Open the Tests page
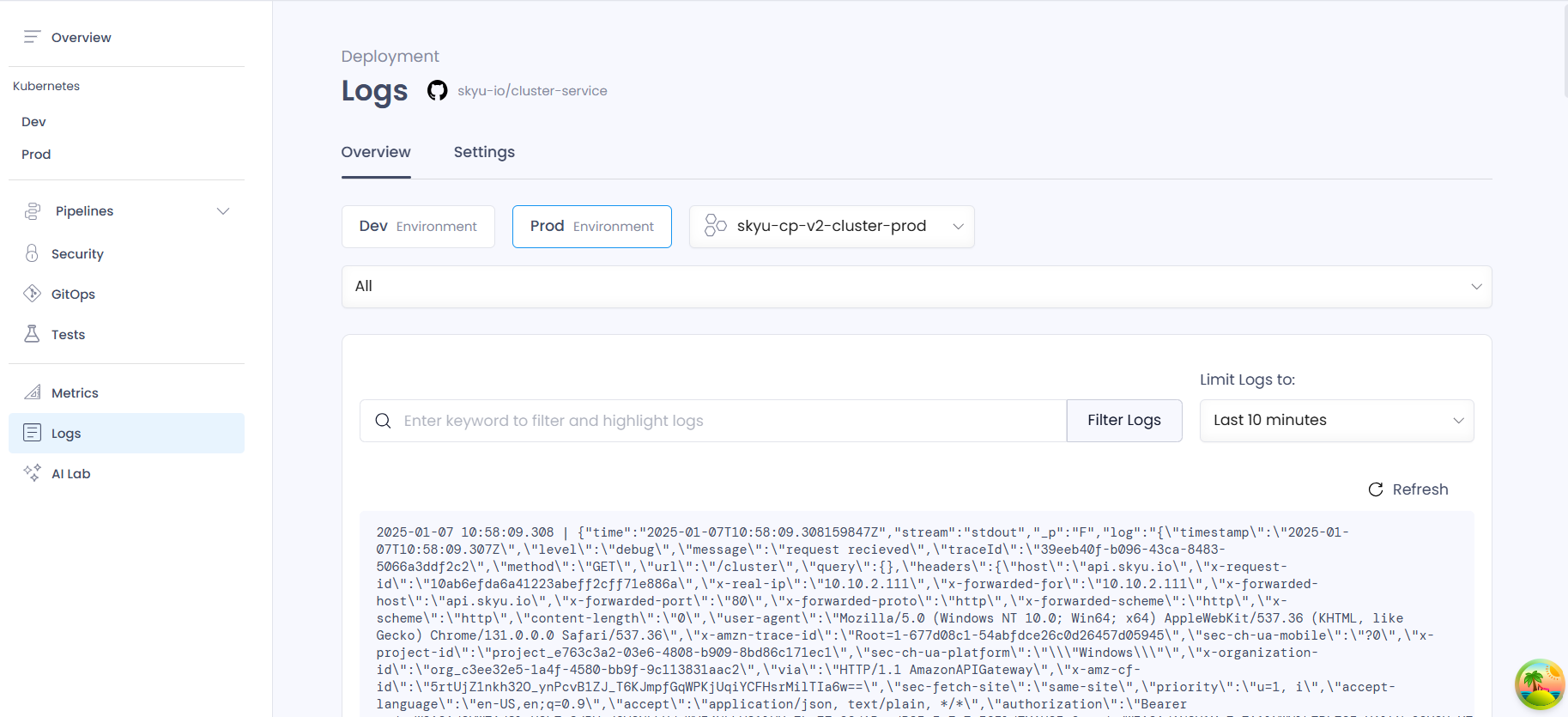 tap(68, 335)
